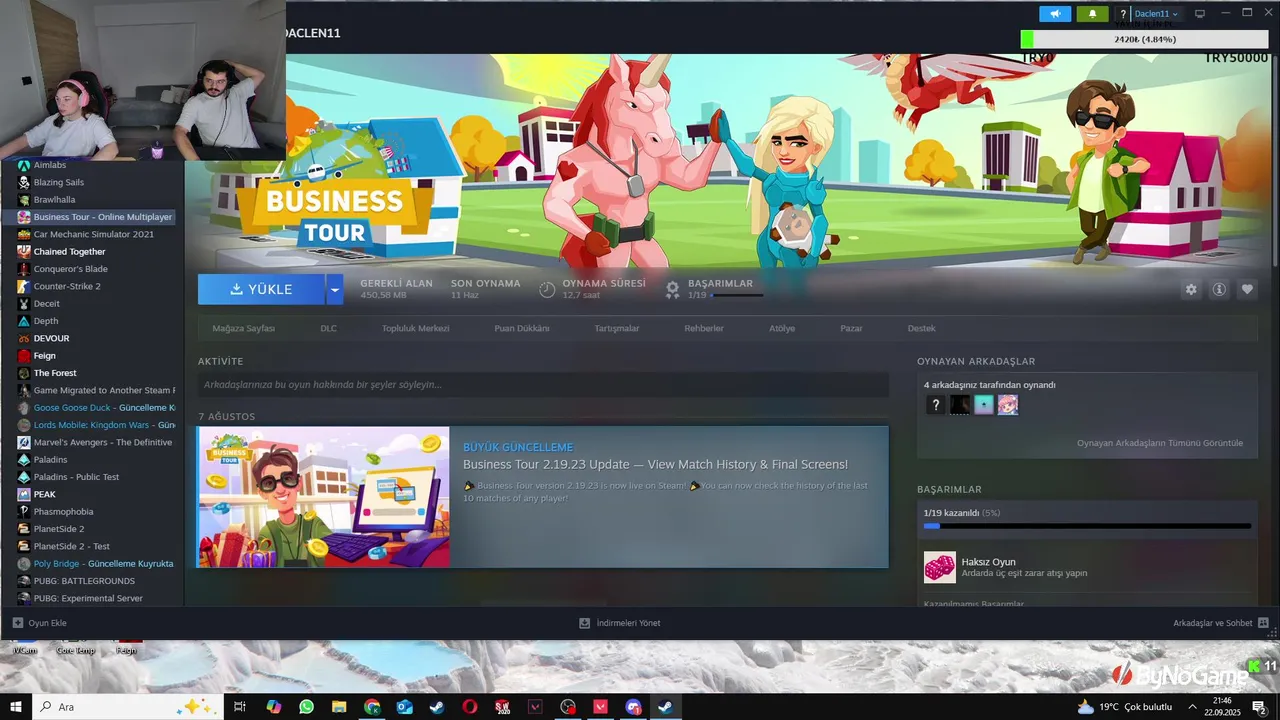1280x720 pixels.
Task: Click the activity comment input field
Action: pos(543,385)
